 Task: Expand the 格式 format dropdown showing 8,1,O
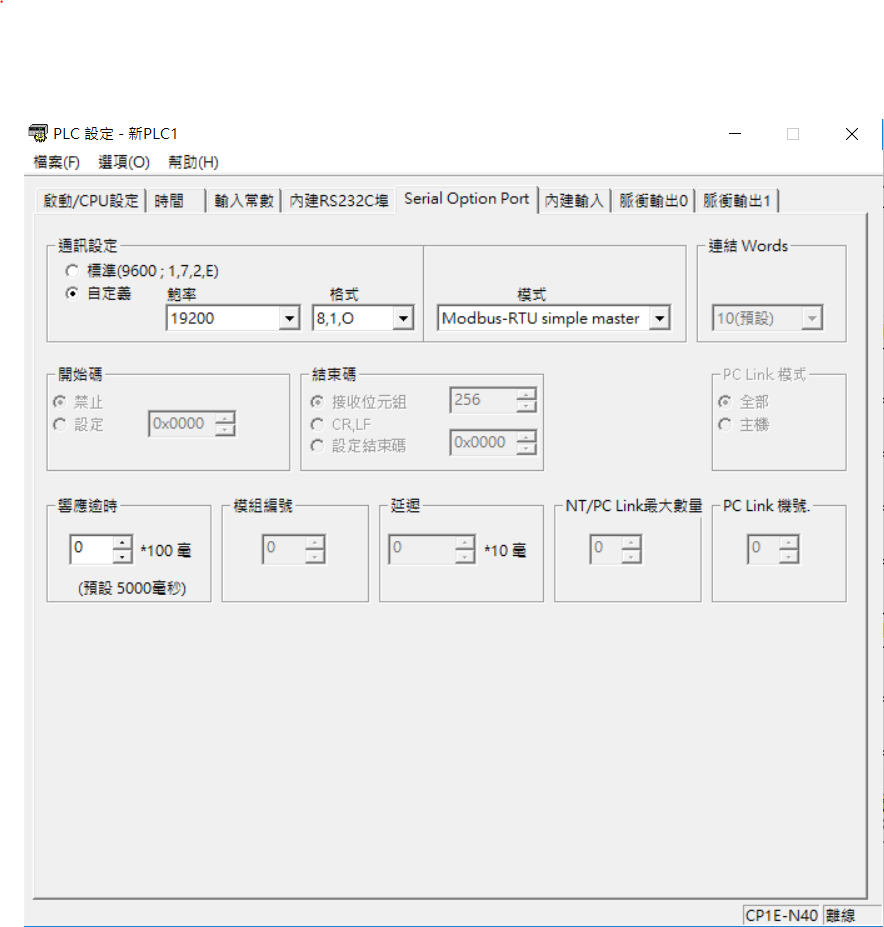402,319
